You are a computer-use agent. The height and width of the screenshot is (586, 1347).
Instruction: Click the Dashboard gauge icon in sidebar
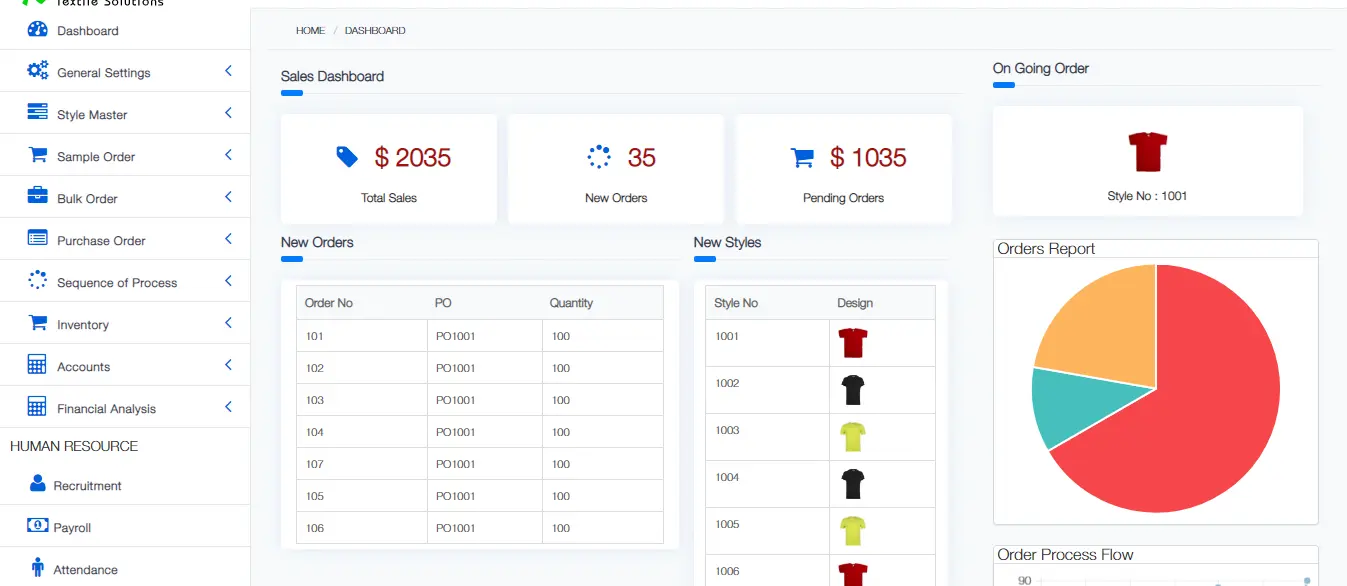(38, 30)
